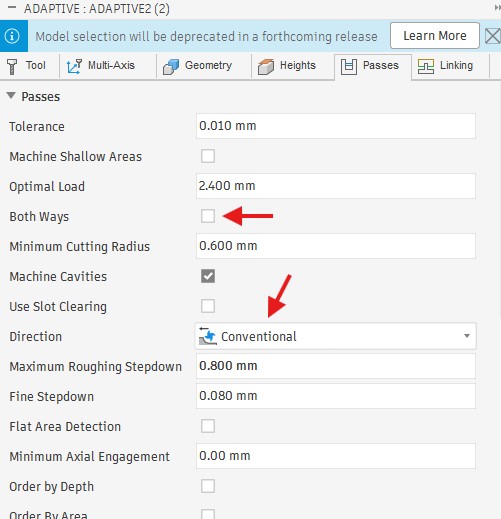This screenshot has width=501, height=519.
Task: Click the Learn More button
Action: pos(435,36)
